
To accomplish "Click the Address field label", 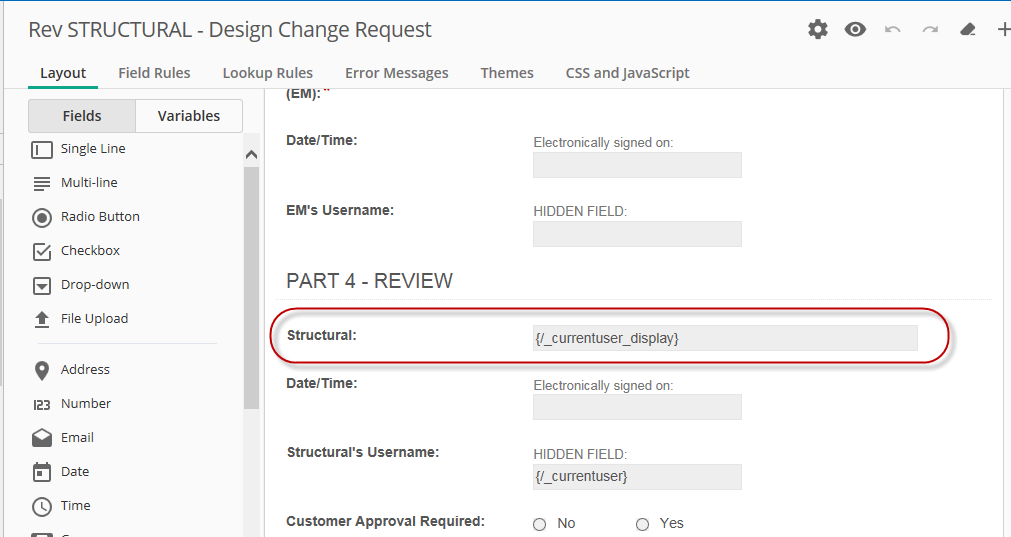I will (85, 369).
